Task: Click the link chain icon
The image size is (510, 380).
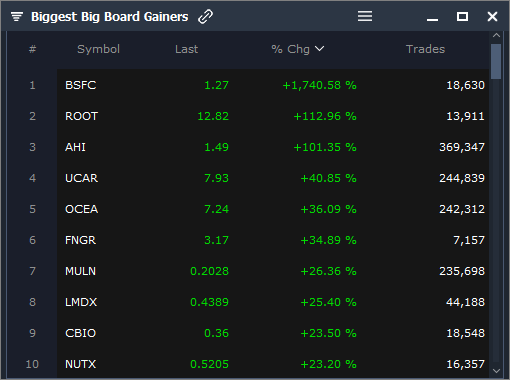Action: click(x=205, y=17)
